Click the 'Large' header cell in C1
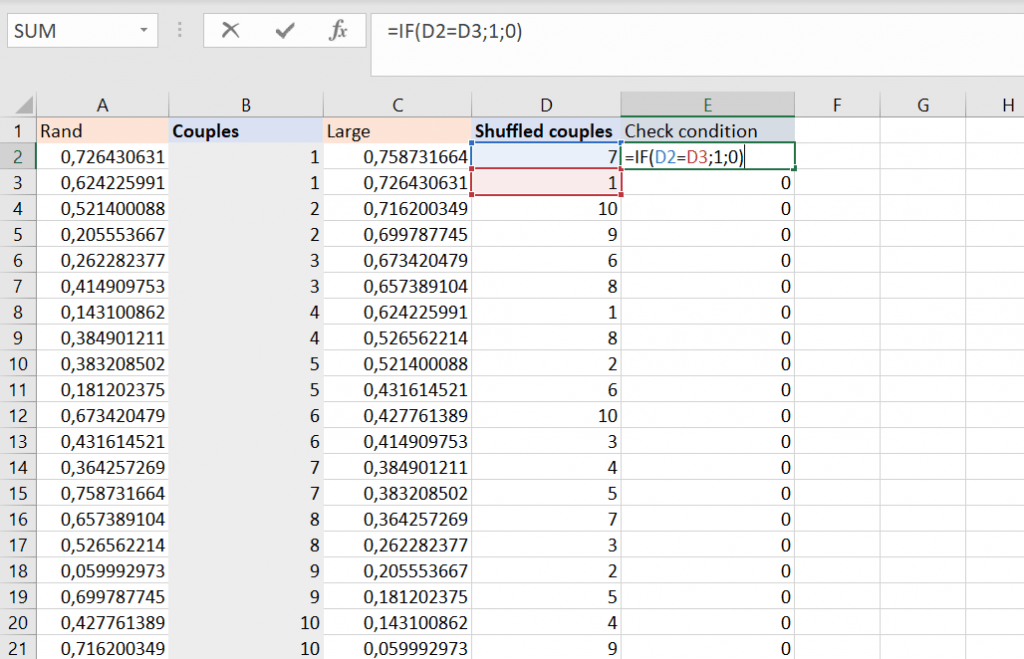 (x=397, y=131)
